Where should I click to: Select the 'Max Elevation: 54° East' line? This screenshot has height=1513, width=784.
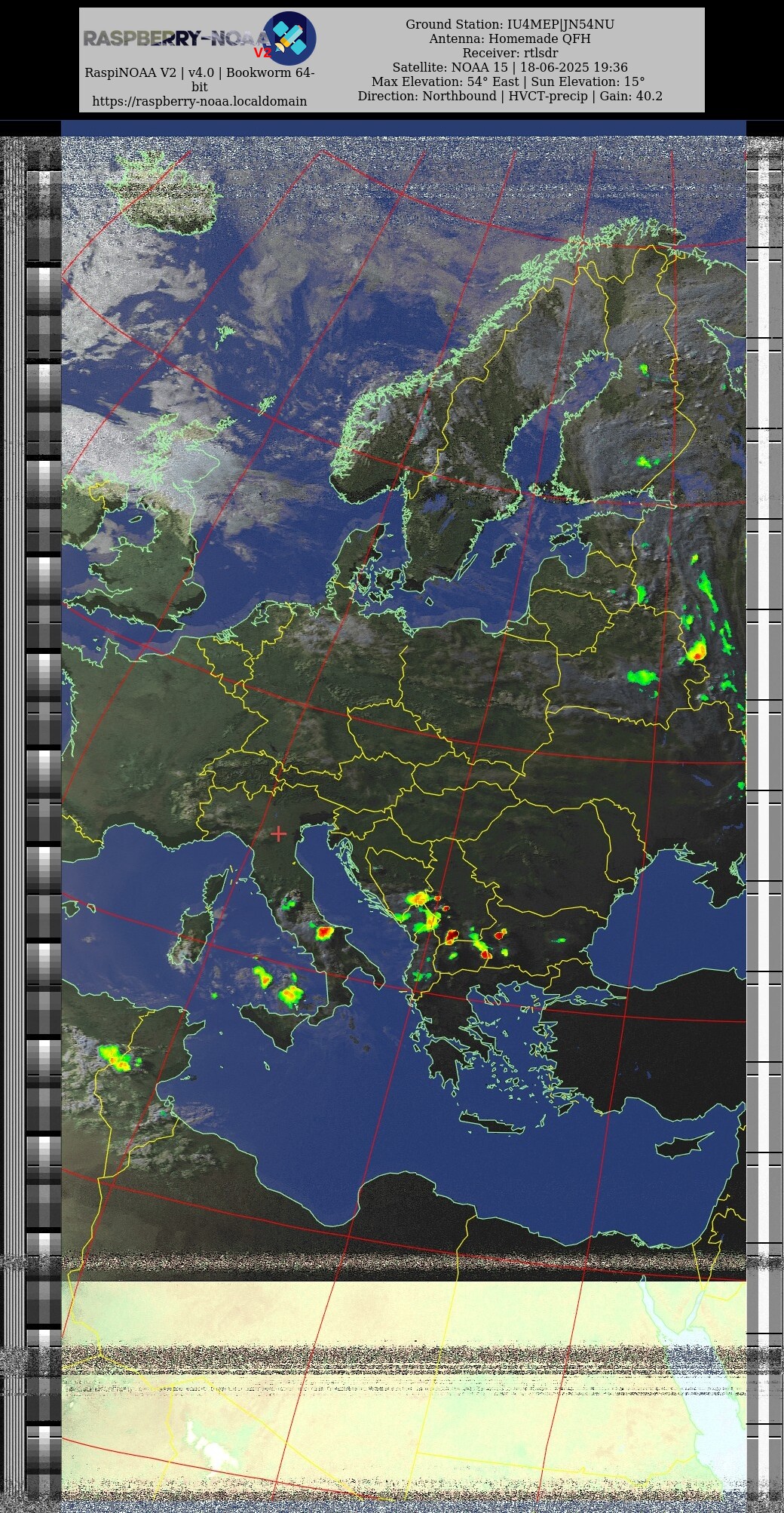click(x=445, y=81)
